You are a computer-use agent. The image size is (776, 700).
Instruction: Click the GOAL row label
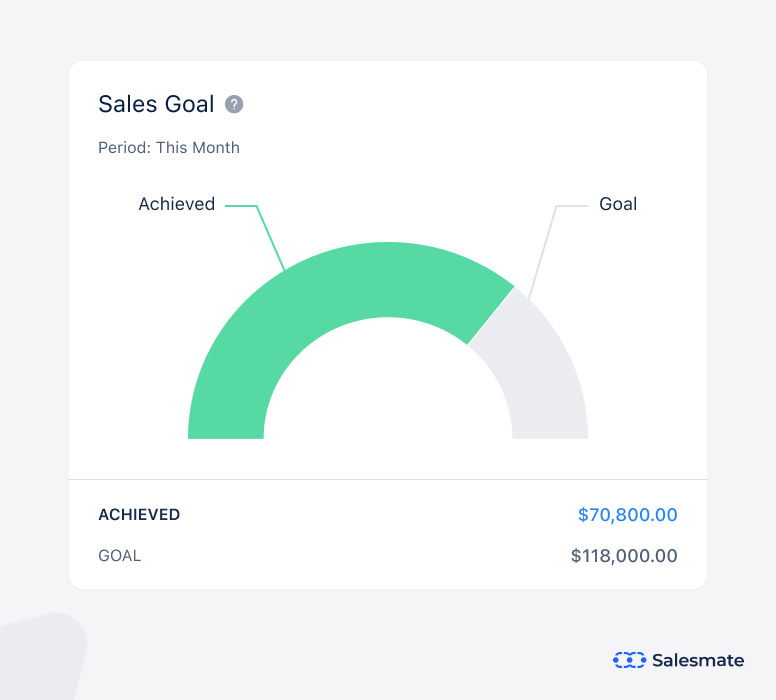point(120,555)
